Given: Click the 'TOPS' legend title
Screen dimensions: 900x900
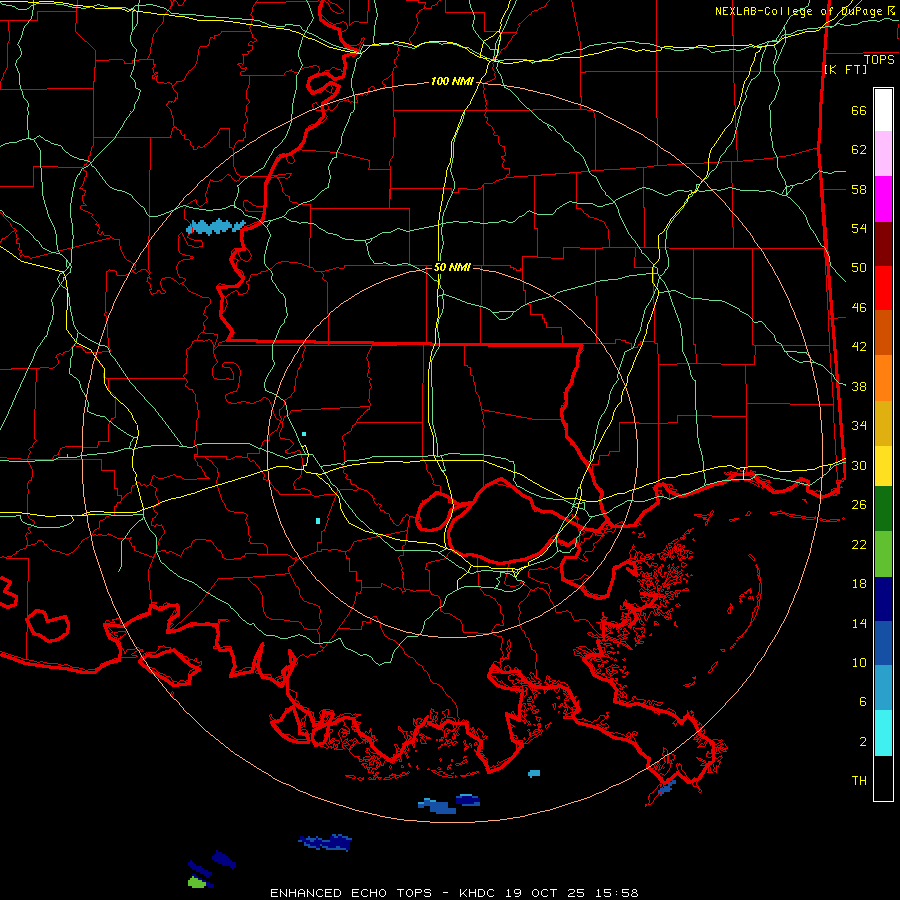Looking at the screenshot, I should point(879,59).
